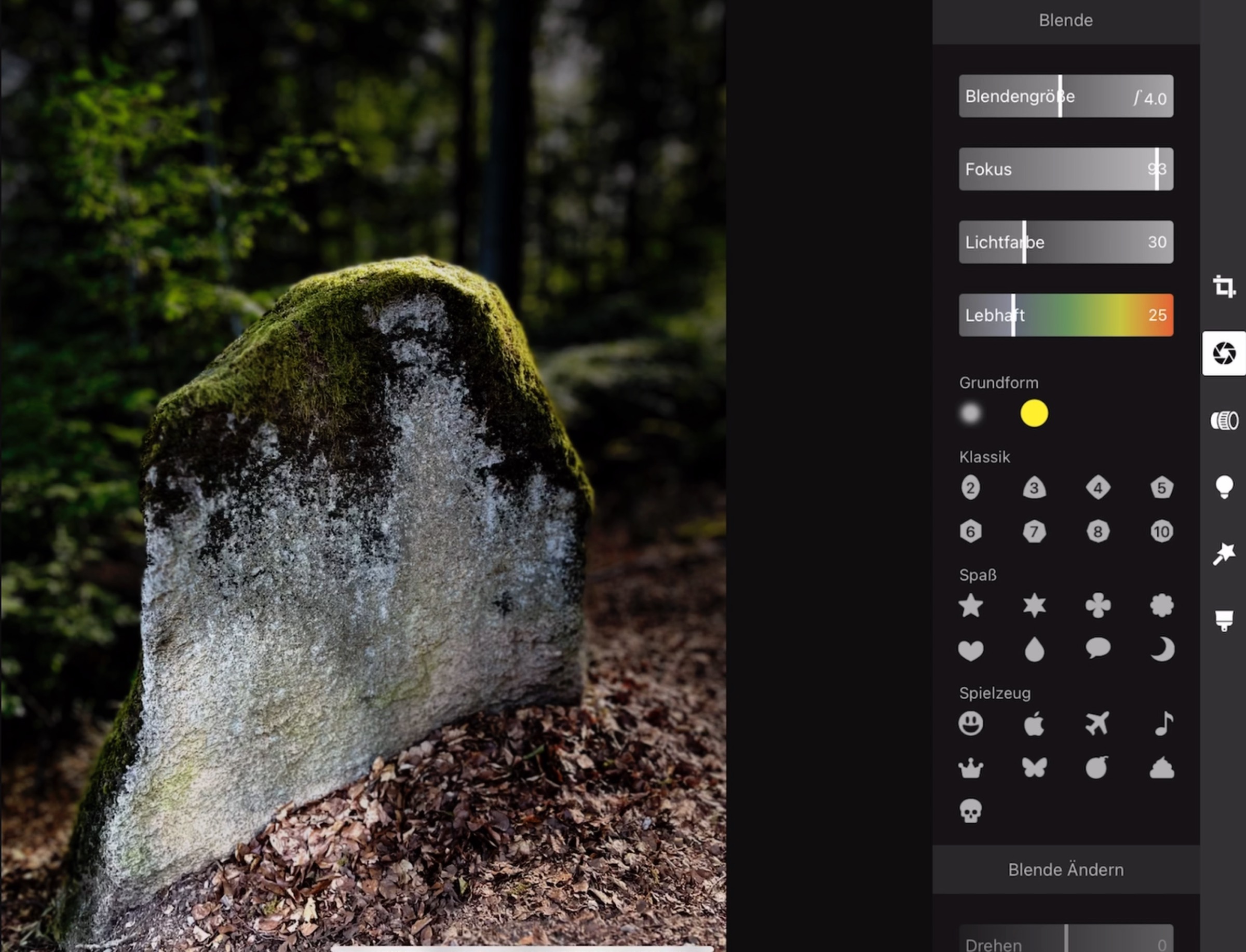Choose the five-point star bokeh shape
1246x952 pixels.
[x=971, y=606]
